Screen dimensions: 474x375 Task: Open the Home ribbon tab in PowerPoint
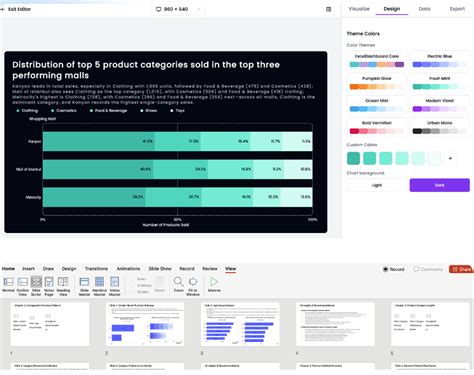(8, 269)
